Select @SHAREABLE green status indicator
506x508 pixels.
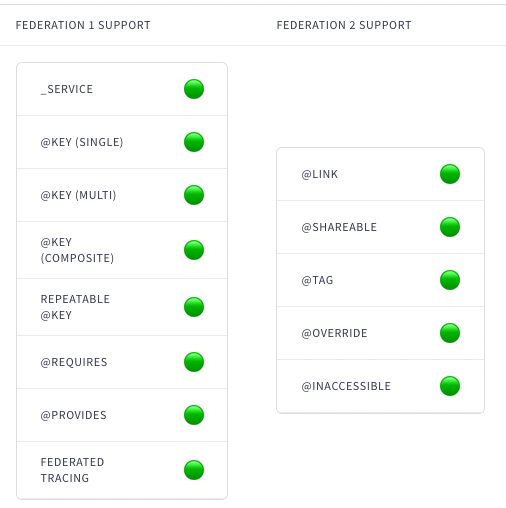[450, 227]
